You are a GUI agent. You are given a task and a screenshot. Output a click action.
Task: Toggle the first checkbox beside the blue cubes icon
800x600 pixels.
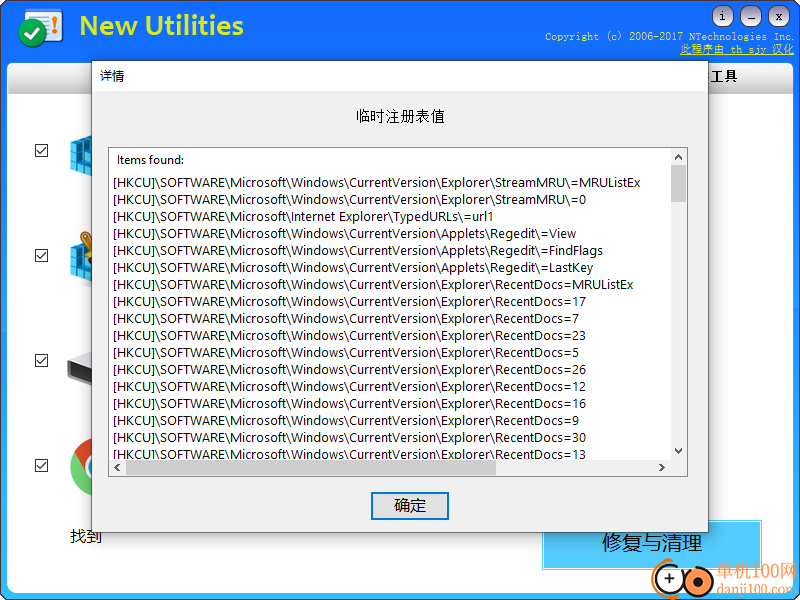pyautogui.click(x=41, y=151)
